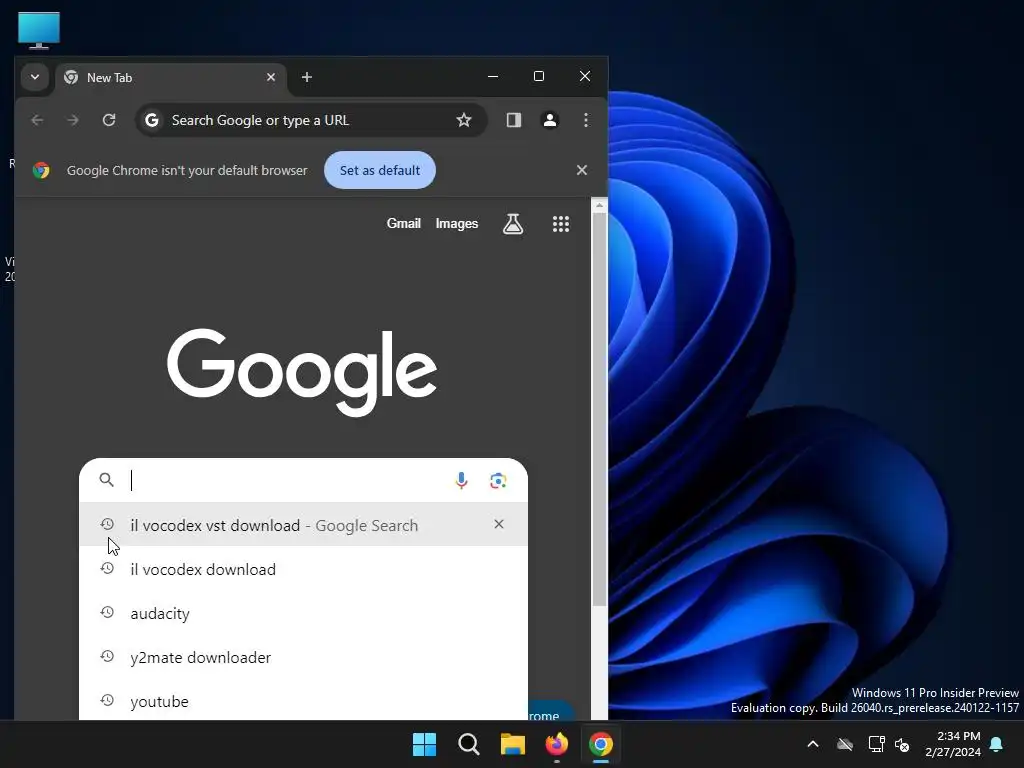
Task: Click Chrome taskbar icon
Action: (601, 744)
